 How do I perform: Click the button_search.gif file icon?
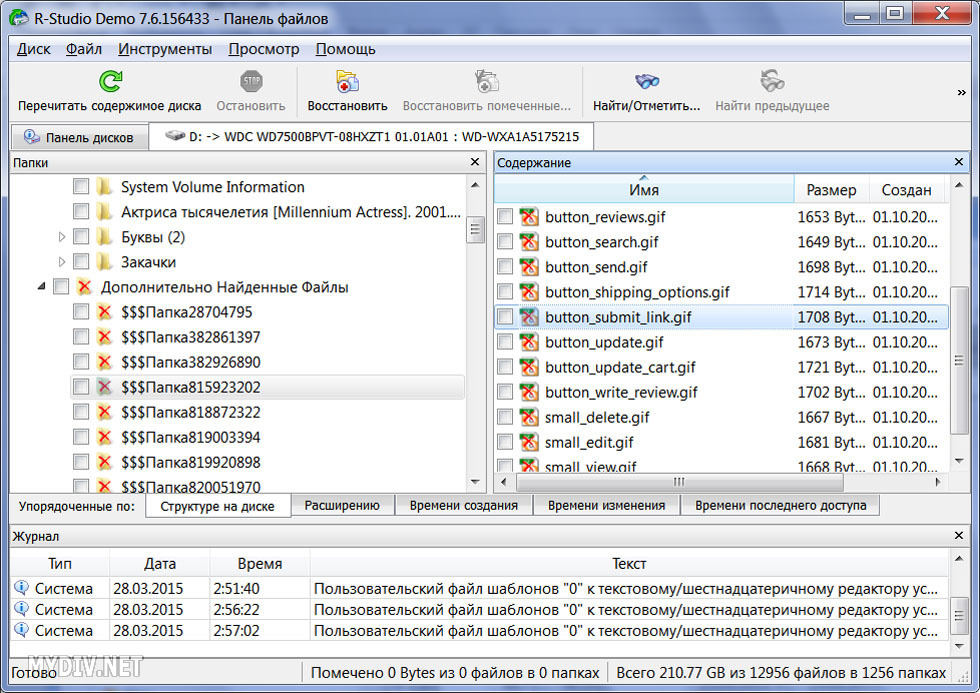click(529, 242)
